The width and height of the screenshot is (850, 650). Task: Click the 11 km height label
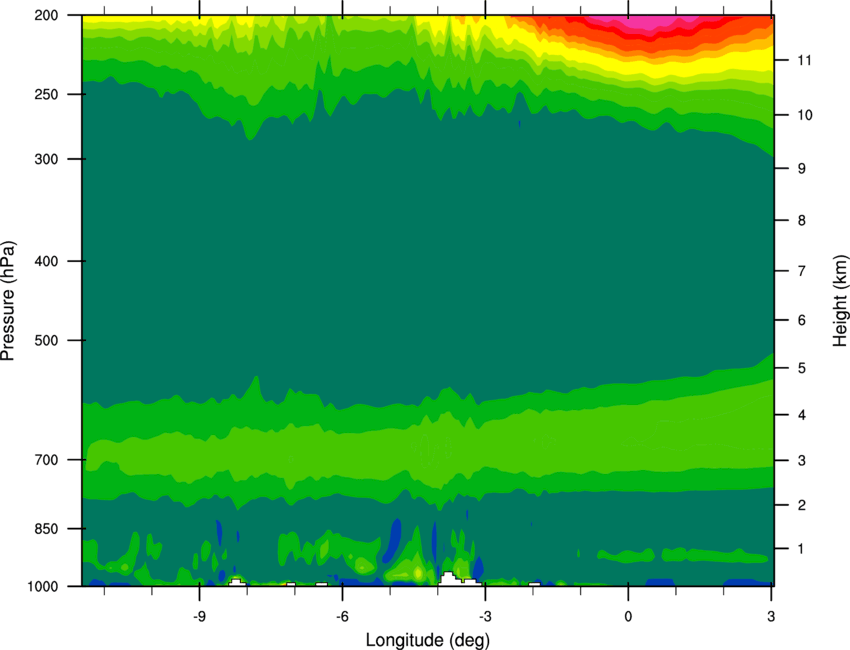point(804,60)
